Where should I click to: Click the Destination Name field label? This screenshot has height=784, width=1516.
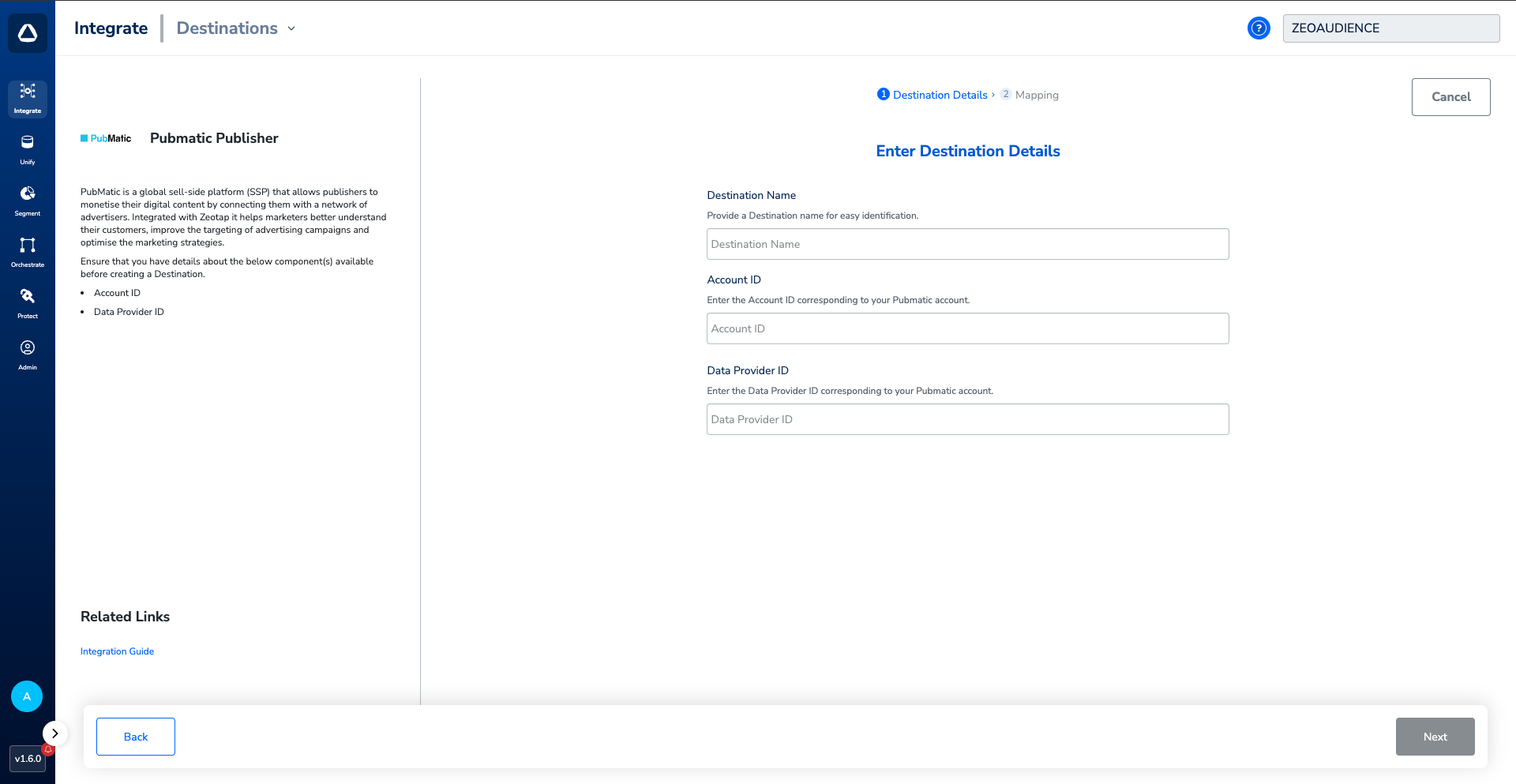[x=751, y=195]
